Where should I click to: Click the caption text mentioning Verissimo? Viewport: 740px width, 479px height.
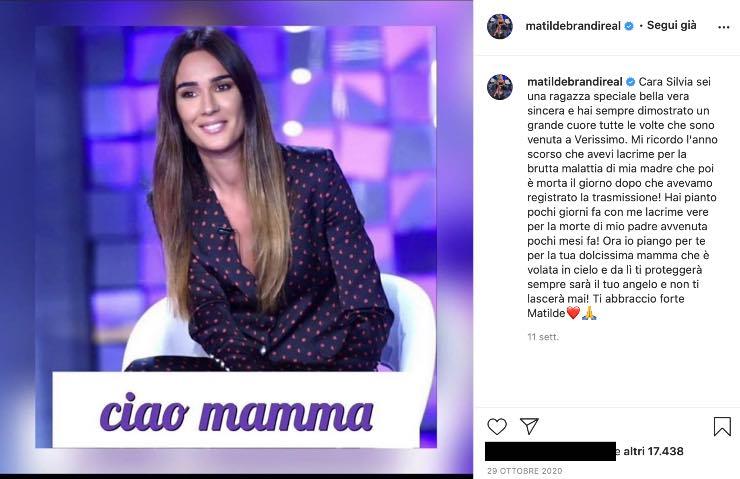622,197
